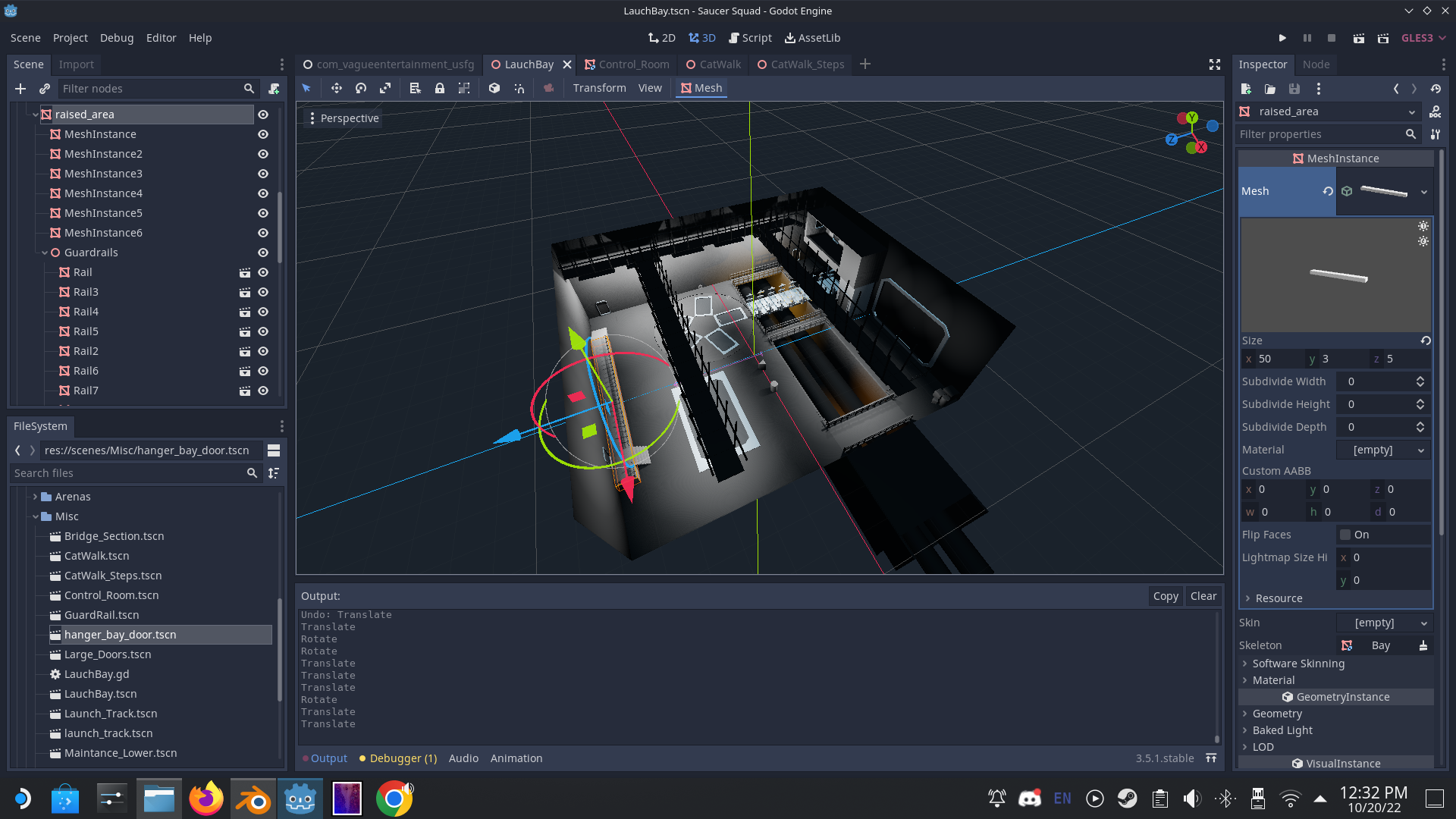The image size is (1456, 819).
Task: Play the edited scene clapper icon
Action: click(1359, 38)
